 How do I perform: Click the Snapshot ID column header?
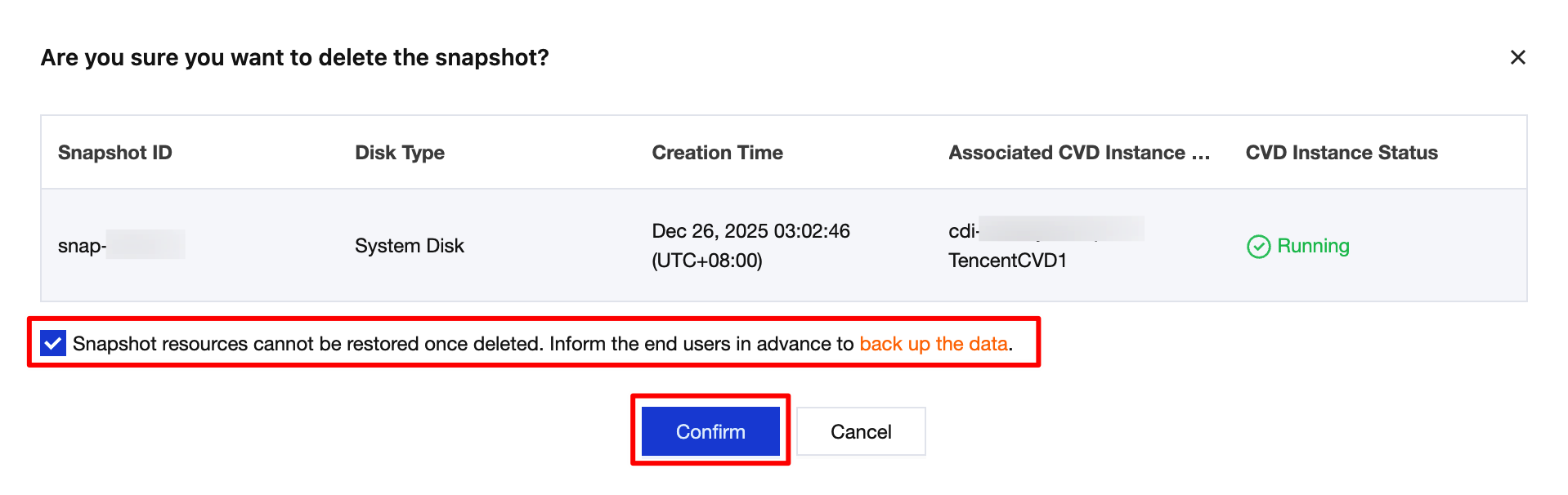click(115, 153)
